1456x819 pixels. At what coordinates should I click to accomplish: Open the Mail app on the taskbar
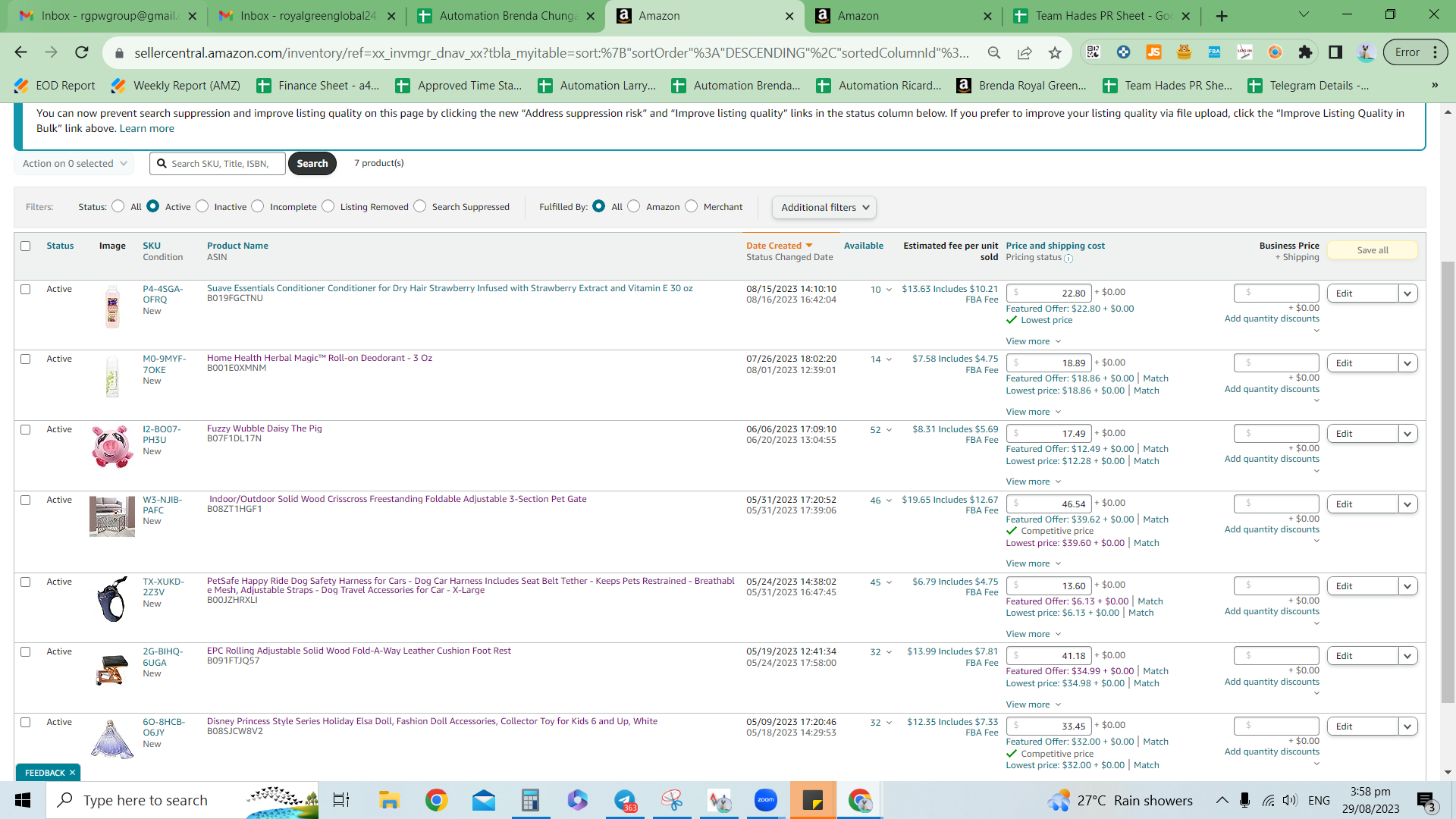484,800
